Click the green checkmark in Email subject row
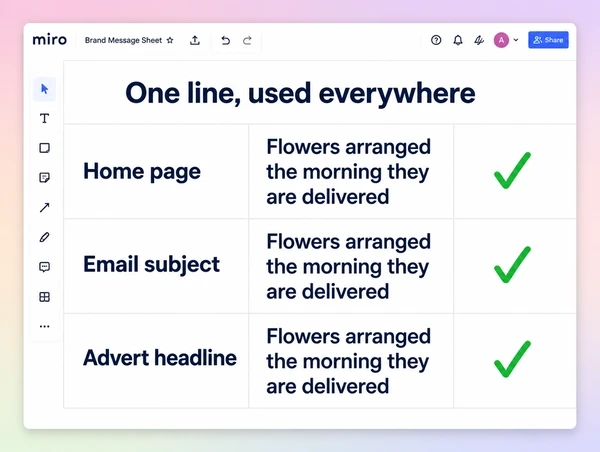The height and width of the screenshot is (452, 600). 512,265
